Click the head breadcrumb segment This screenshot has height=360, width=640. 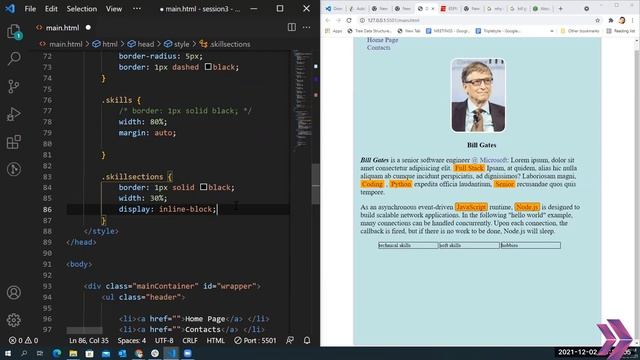pyautogui.click(x=141, y=44)
